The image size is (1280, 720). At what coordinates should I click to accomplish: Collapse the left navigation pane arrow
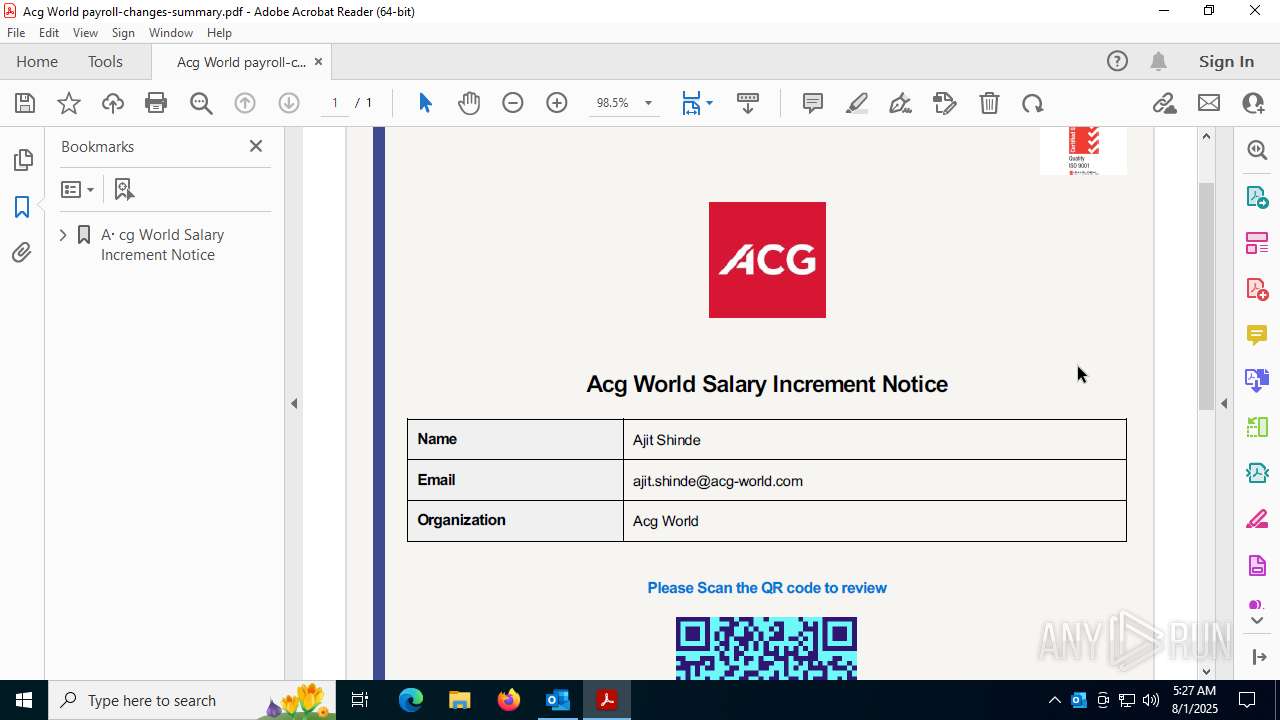click(294, 404)
